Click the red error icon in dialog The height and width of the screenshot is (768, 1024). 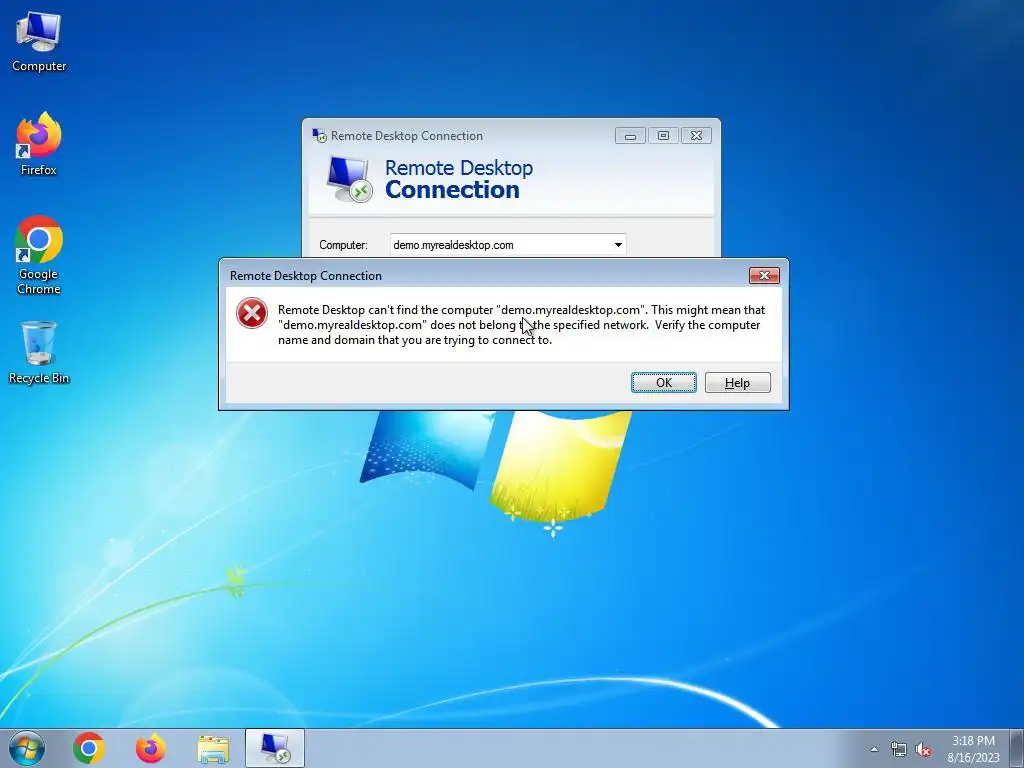(x=252, y=313)
